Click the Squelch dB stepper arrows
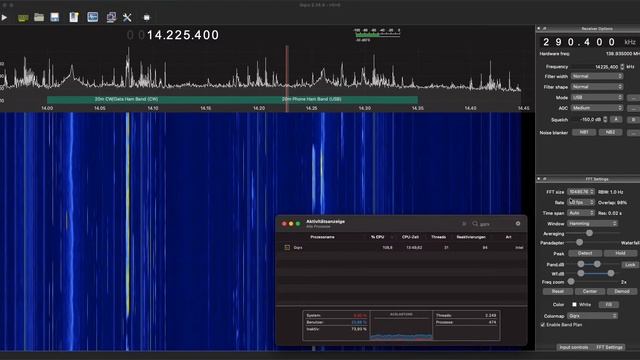 (x=605, y=120)
